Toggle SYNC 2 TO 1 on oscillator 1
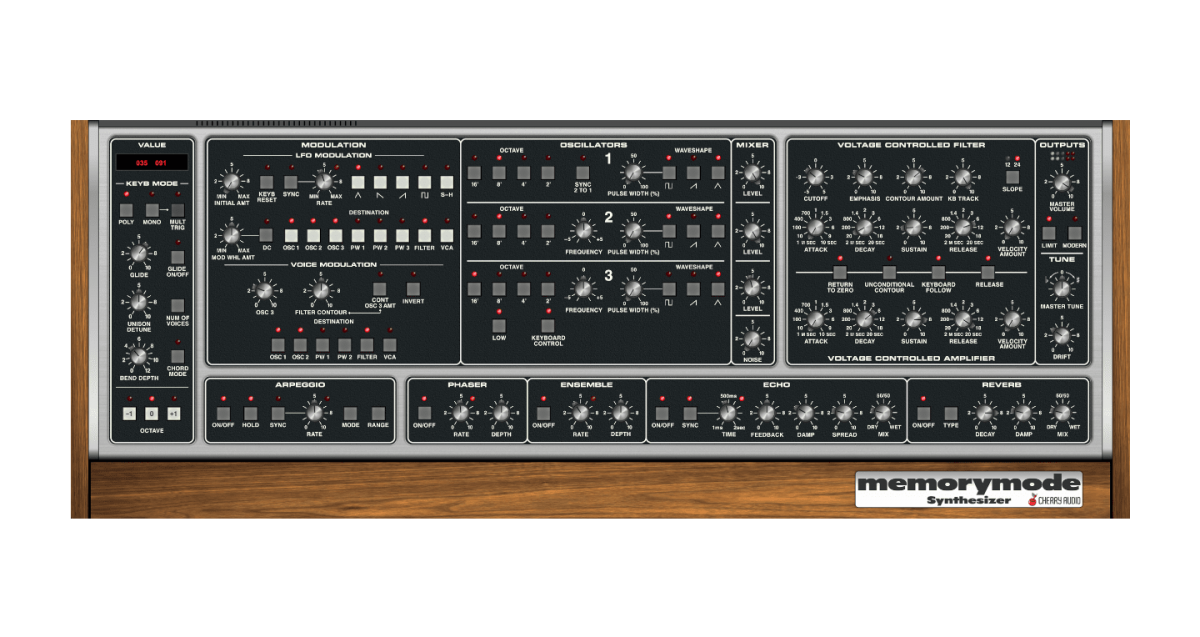 click(583, 173)
